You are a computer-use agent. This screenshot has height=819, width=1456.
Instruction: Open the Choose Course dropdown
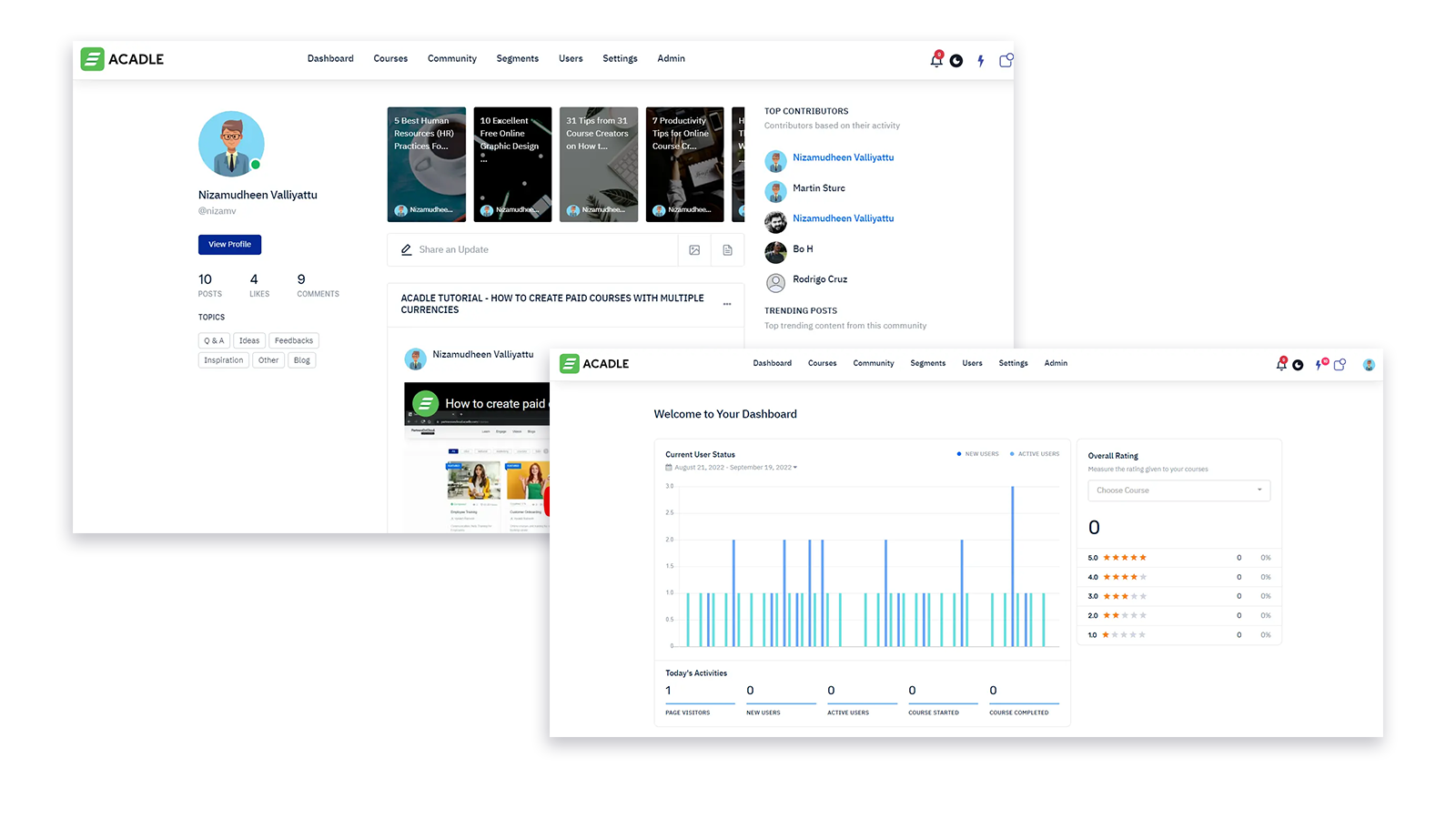pyautogui.click(x=1178, y=490)
